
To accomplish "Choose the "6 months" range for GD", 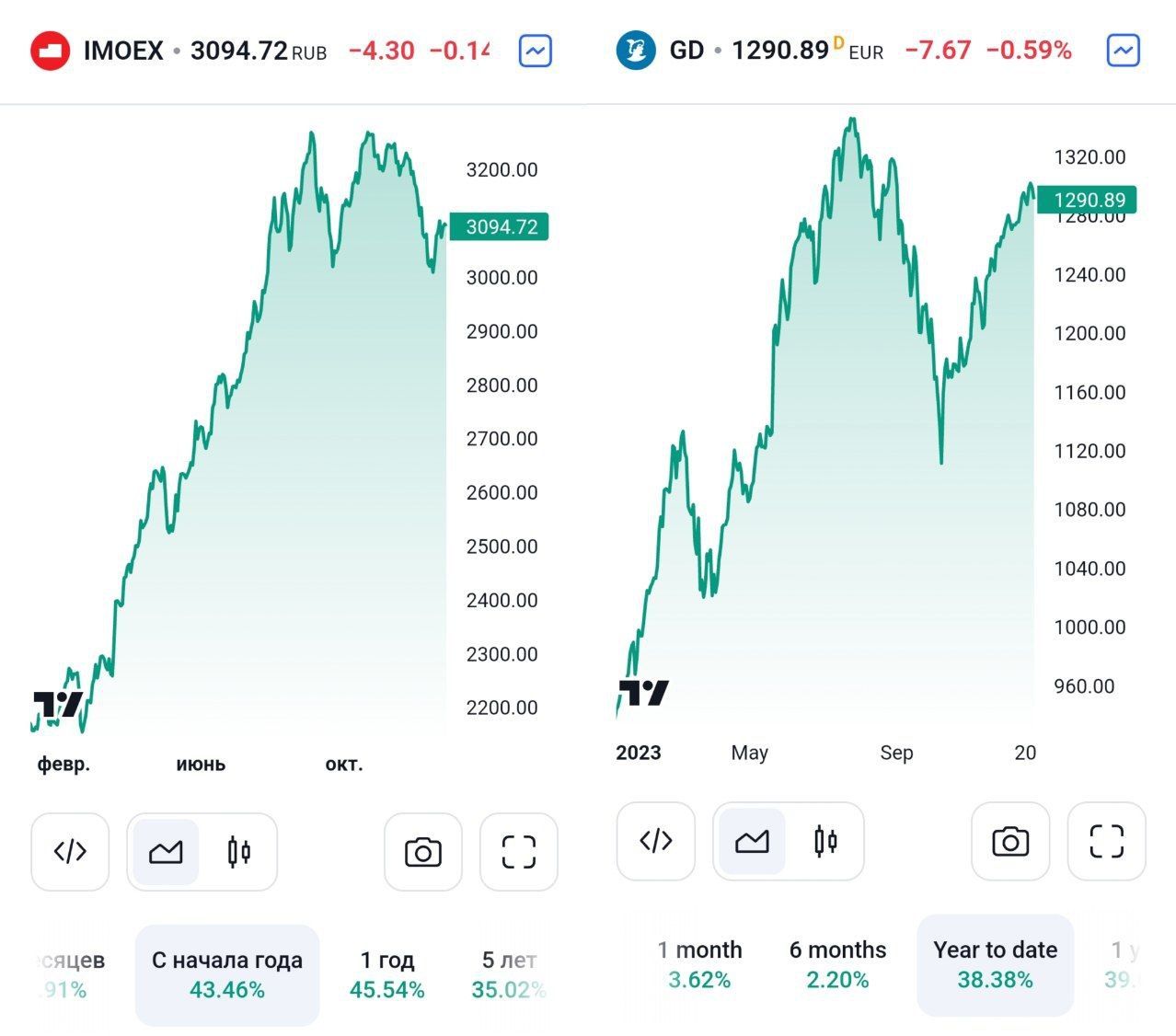I will pos(837,964).
